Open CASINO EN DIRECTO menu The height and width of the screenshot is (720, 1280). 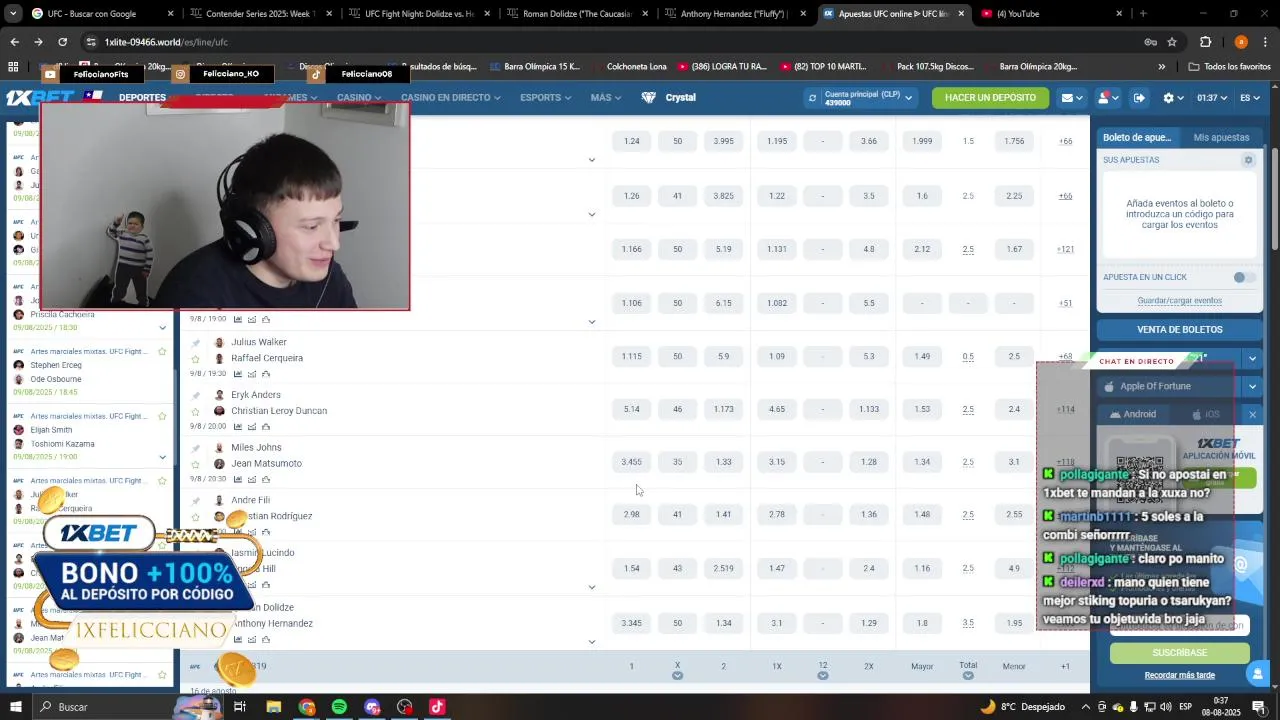(451, 98)
